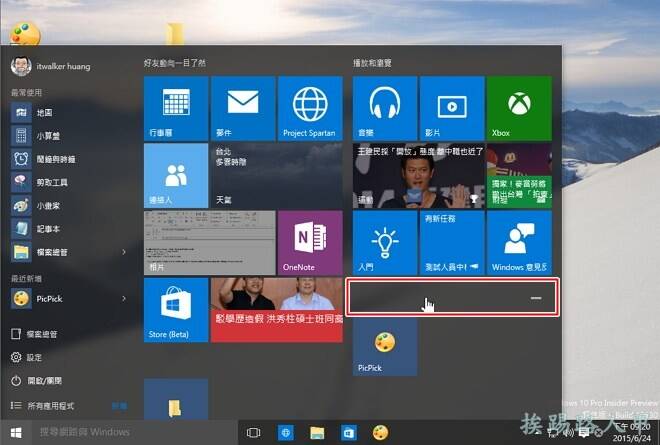Open the Photos (相片) tile
This screenshot has height=445, width=660.
pos(210,243)
